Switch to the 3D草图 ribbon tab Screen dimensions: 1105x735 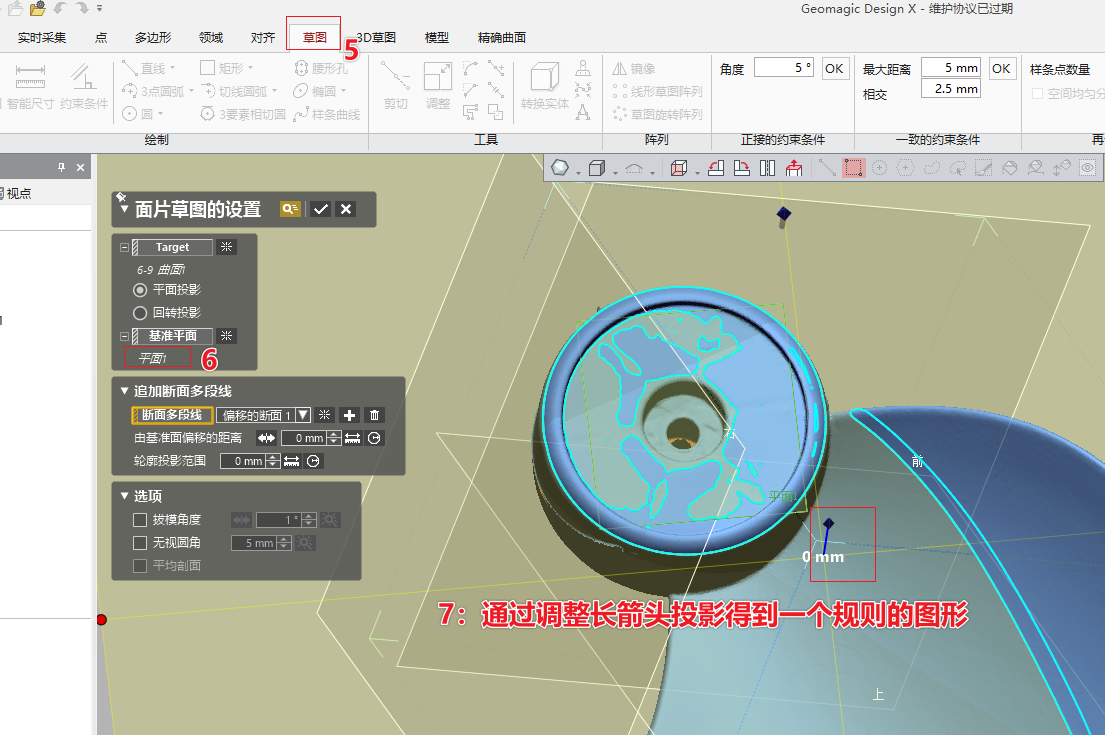[x=375, y=37]
